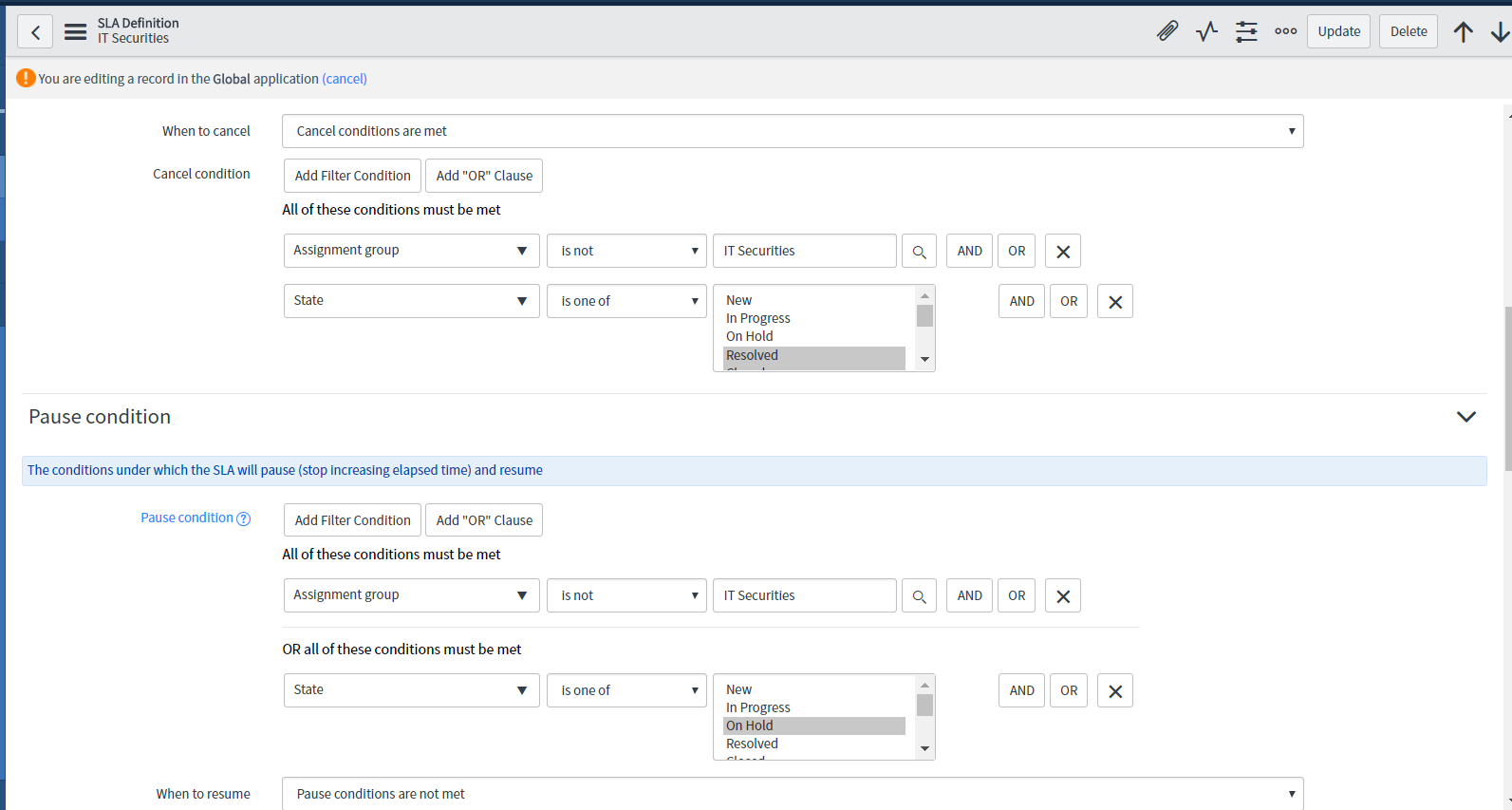Select On Hold in Pause condition State list

pos(814,725)
